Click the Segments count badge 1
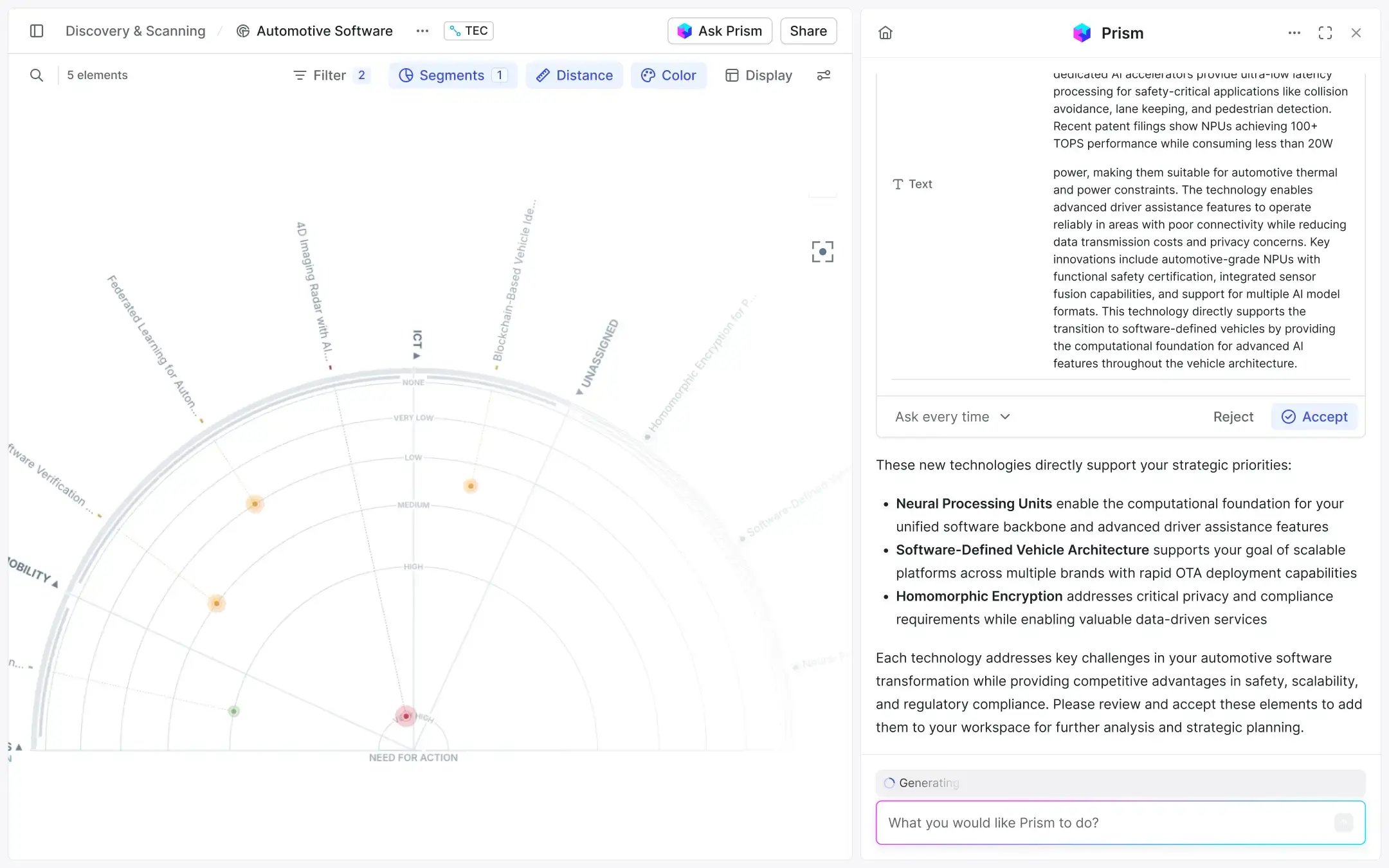Screen dimensions: 1389x868 [x=499, y=75]
